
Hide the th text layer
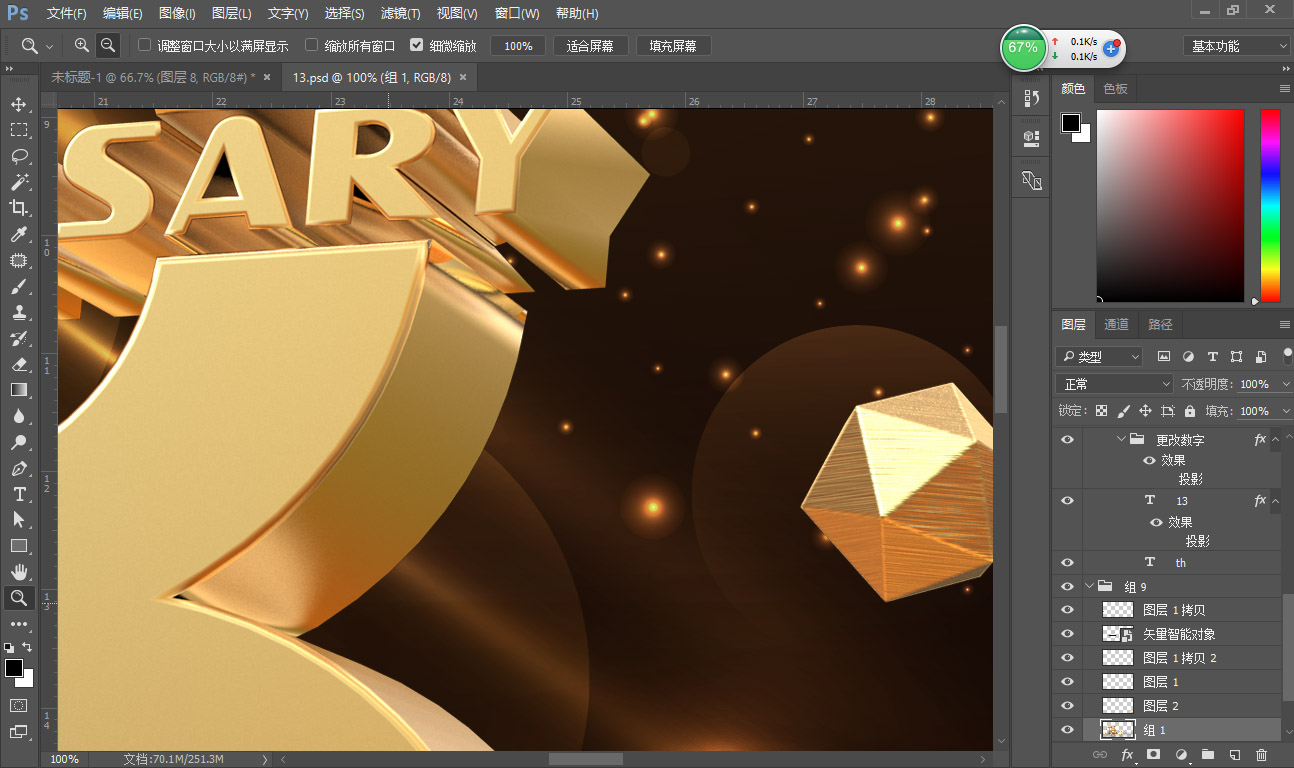pos(1067,562)
